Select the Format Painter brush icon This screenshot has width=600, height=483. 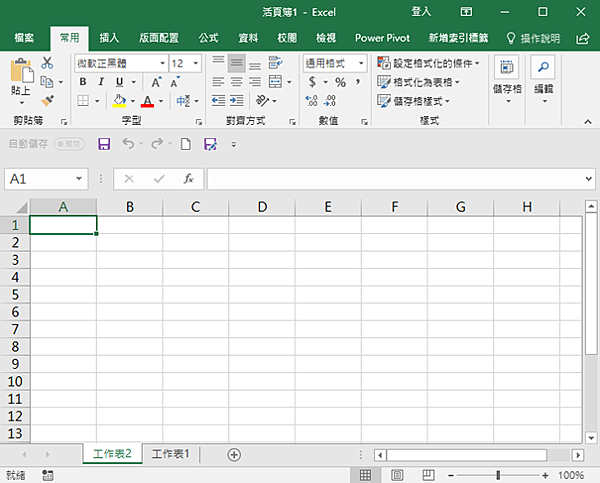(x=48, y=101)
